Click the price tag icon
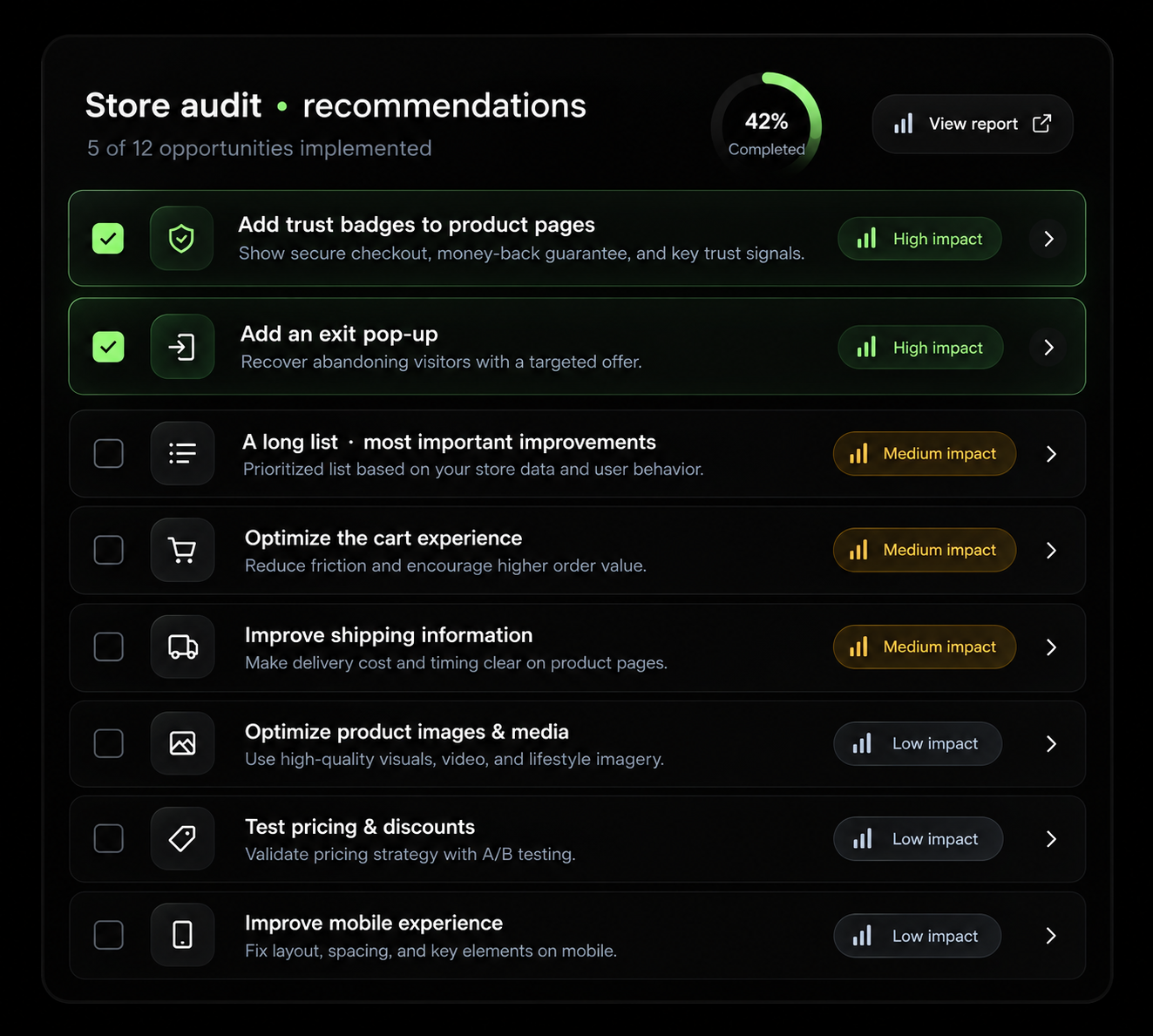 pyautogui.click(x=182, y=838)
